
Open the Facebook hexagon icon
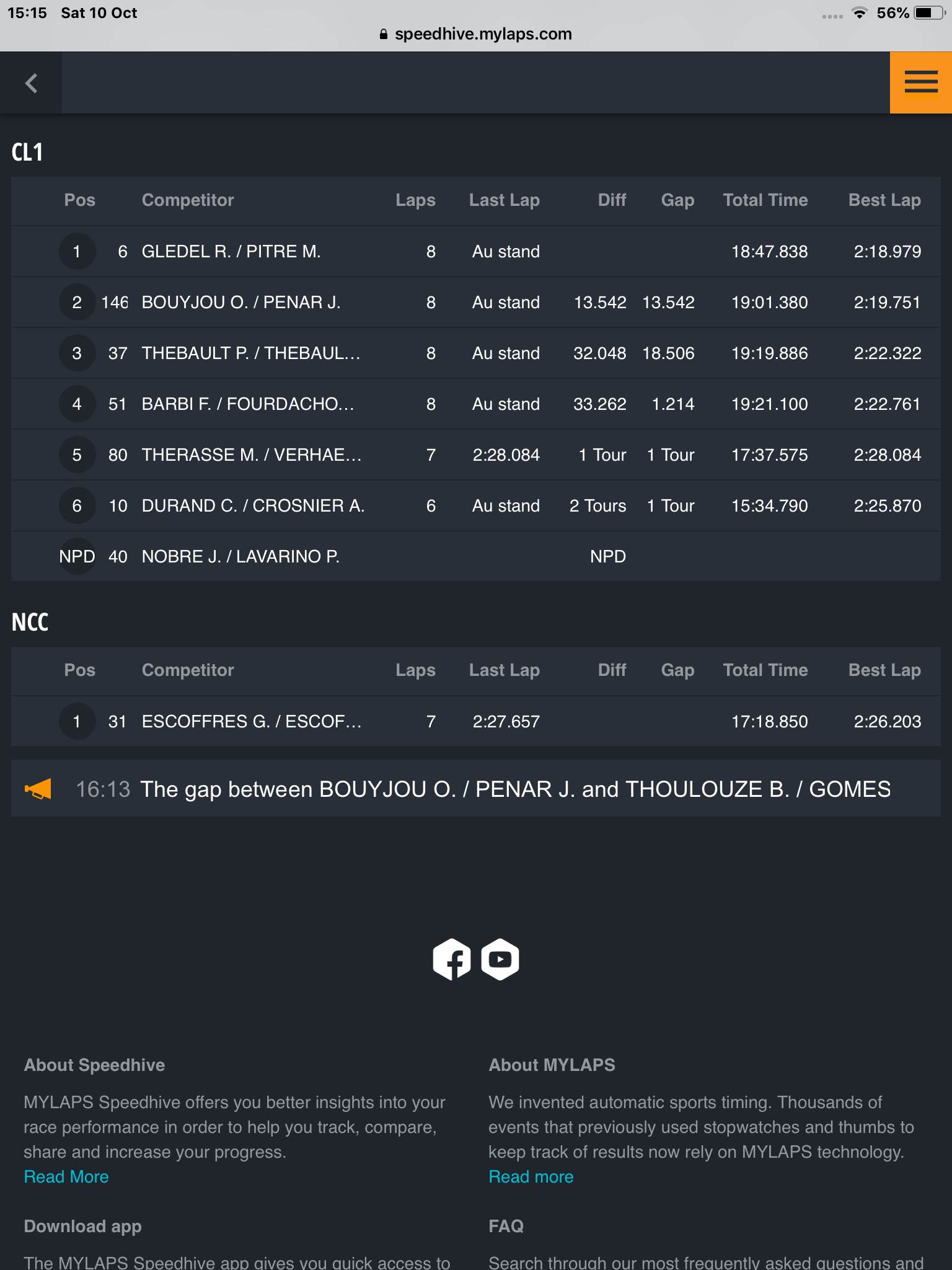click(x=452, y=959)
